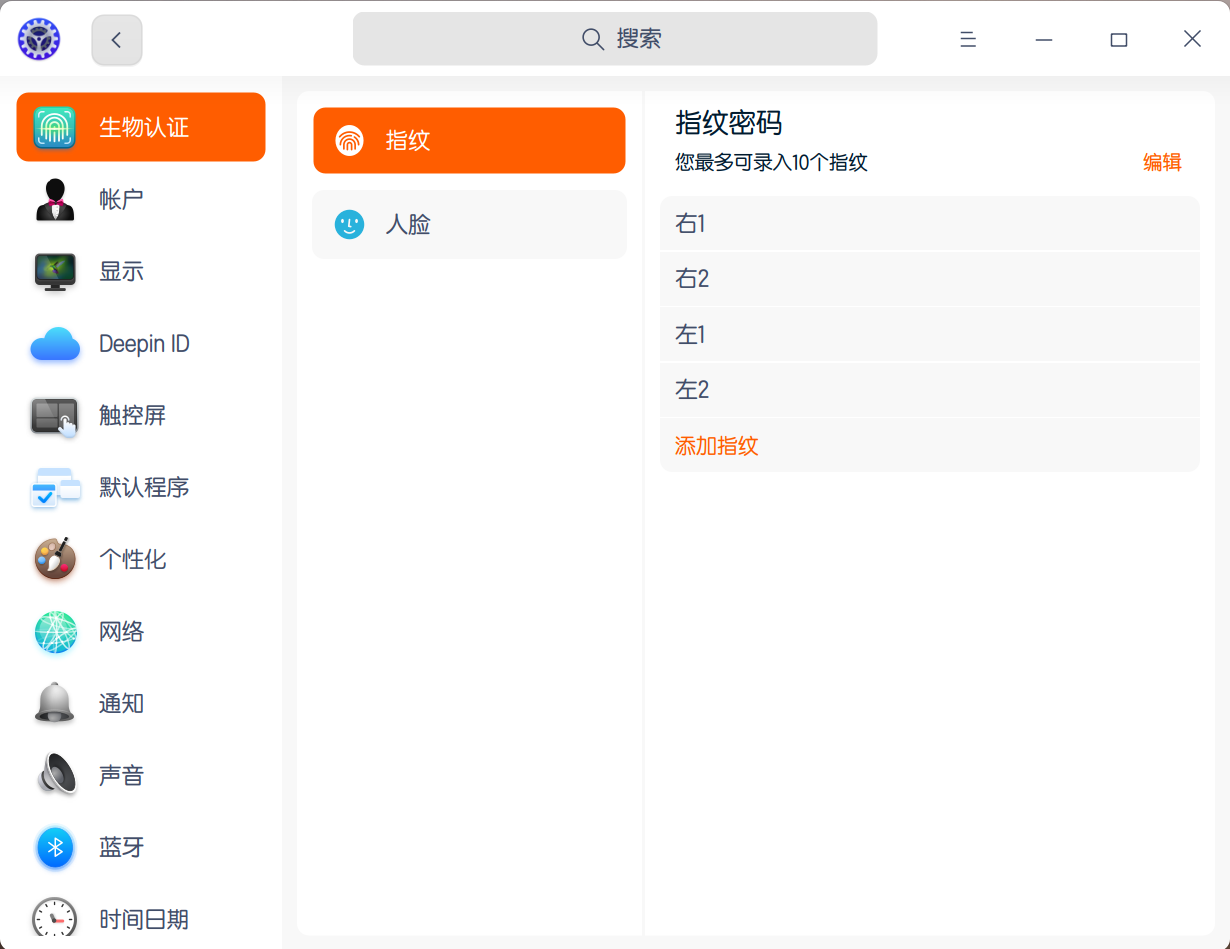Open Display (显示) monitor icon
Viewport: 1230px width, 949px height.
click(55, 271)
